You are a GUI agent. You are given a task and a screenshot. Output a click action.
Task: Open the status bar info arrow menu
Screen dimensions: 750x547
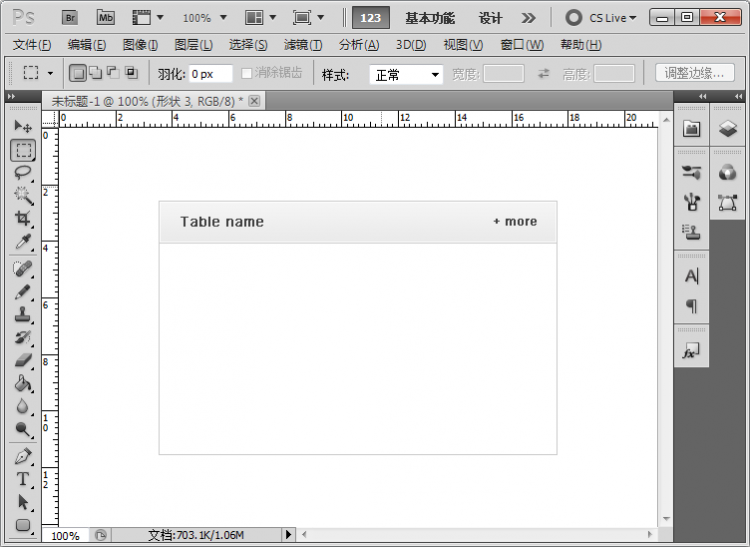288,534
